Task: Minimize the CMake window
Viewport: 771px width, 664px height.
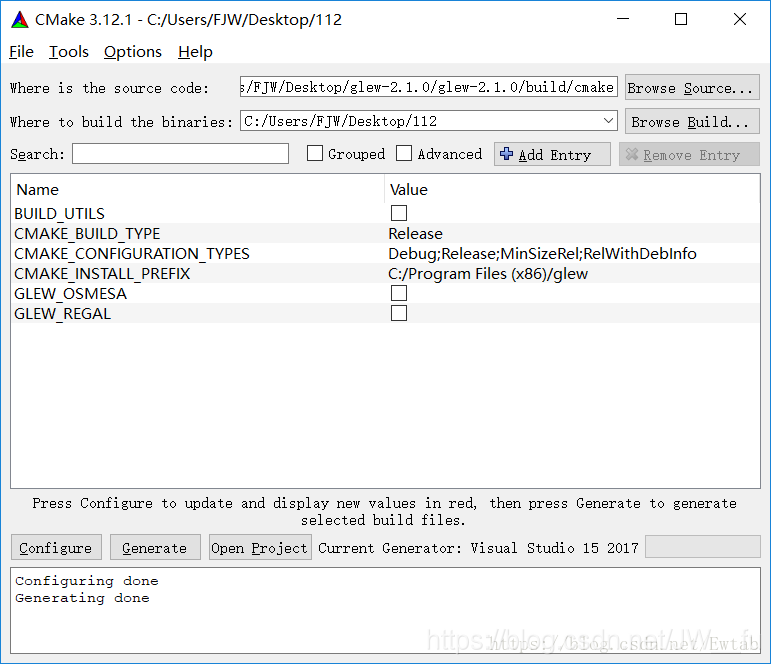Action: (623, 19)
